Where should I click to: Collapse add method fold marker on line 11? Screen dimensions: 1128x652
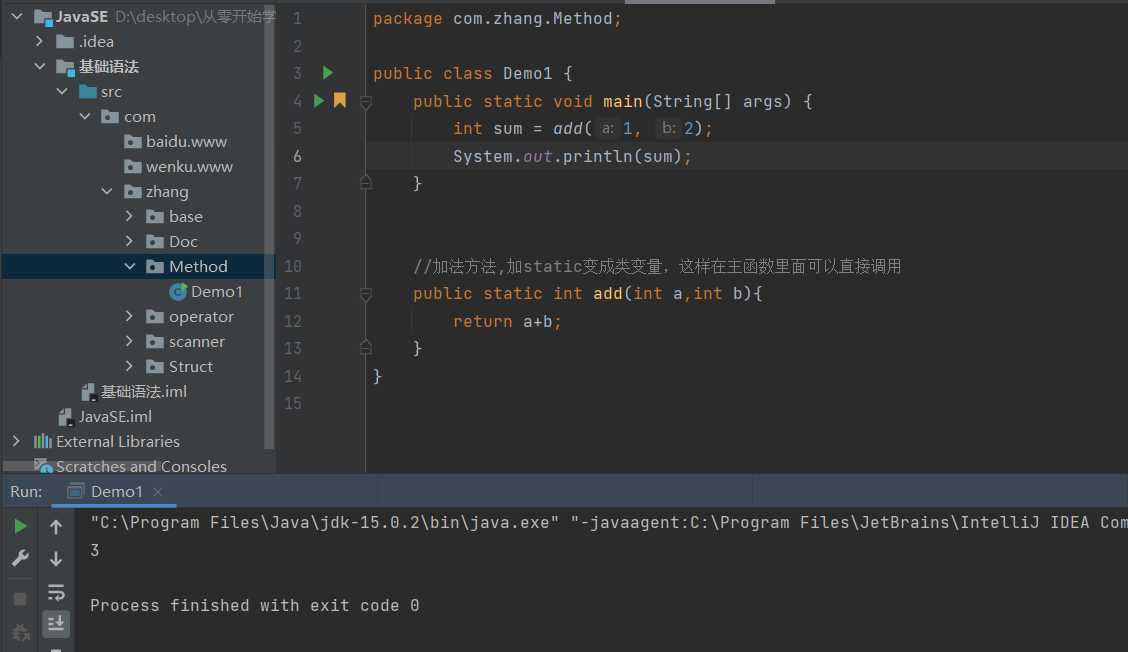pos(365,294)
